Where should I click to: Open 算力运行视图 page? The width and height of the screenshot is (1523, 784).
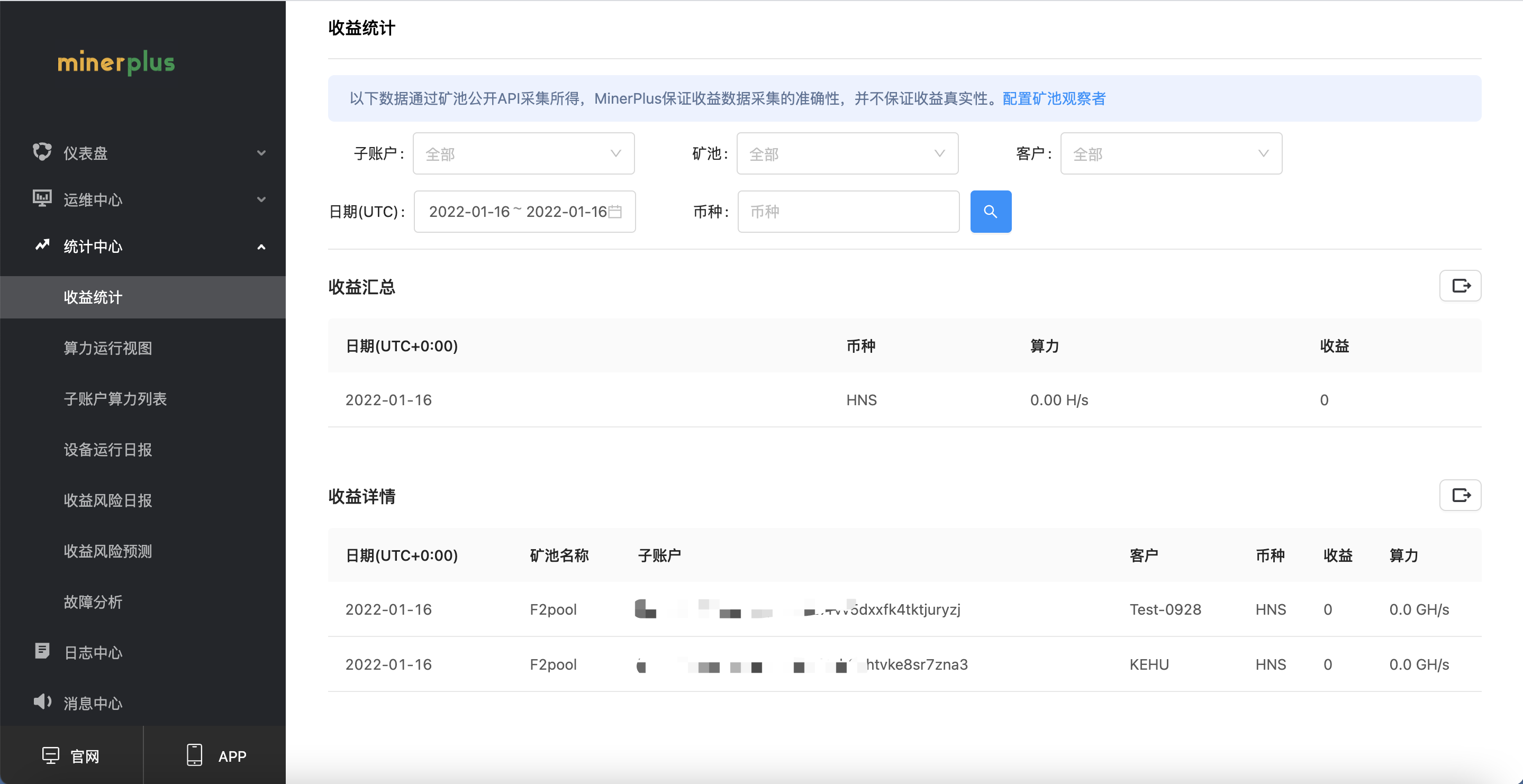coord(107,348)
